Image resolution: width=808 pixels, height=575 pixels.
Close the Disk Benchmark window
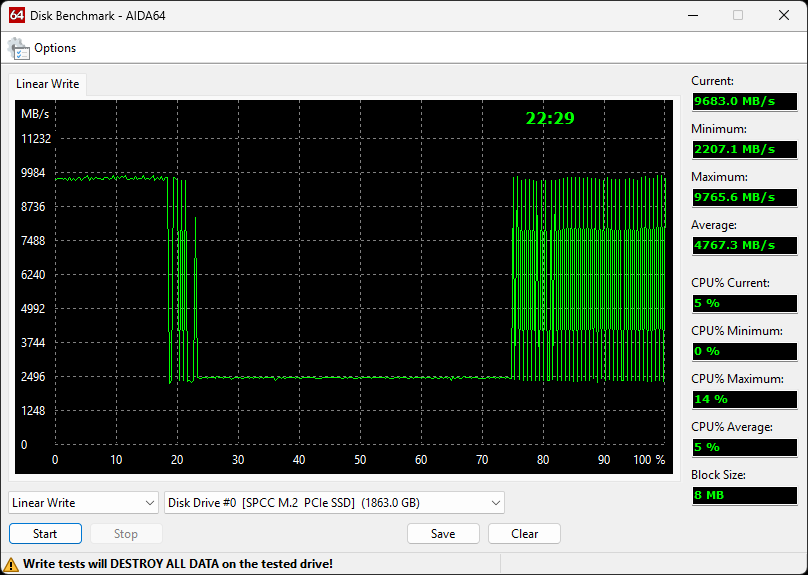[x=784, y=15]
